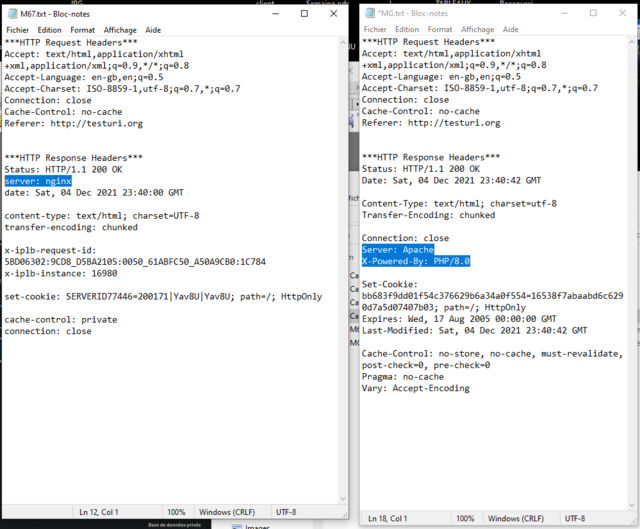640x529 pixels.
Task: Click 'Accept-Language: en-gb' line in M67.txt
Action: point(84,77)
